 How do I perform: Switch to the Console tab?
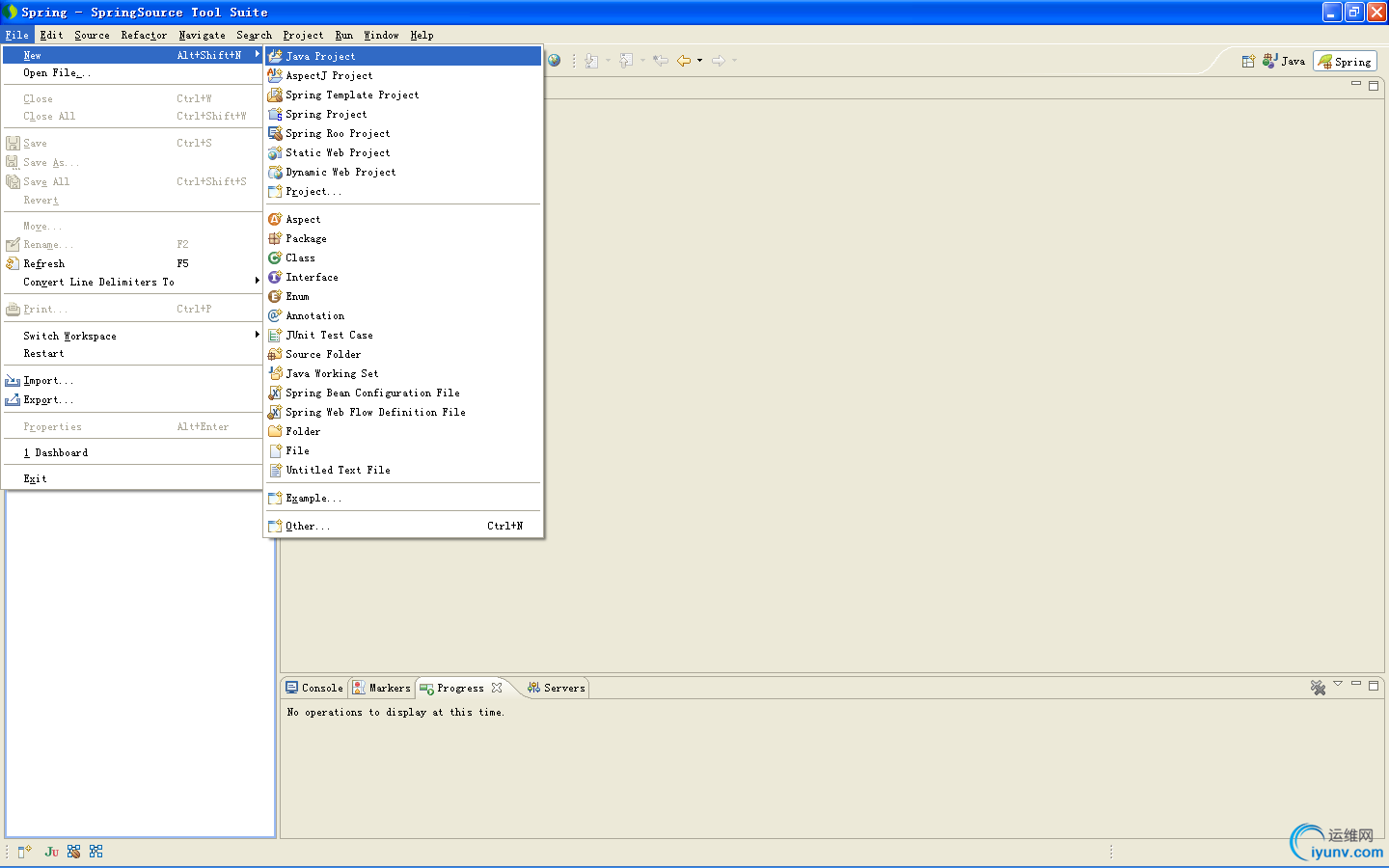314,688
